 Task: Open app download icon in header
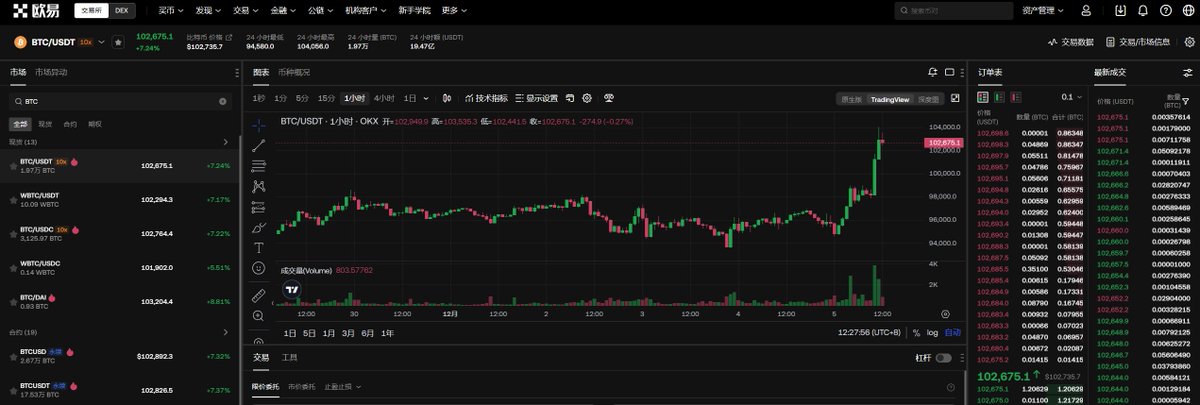tap(1120, 11)
